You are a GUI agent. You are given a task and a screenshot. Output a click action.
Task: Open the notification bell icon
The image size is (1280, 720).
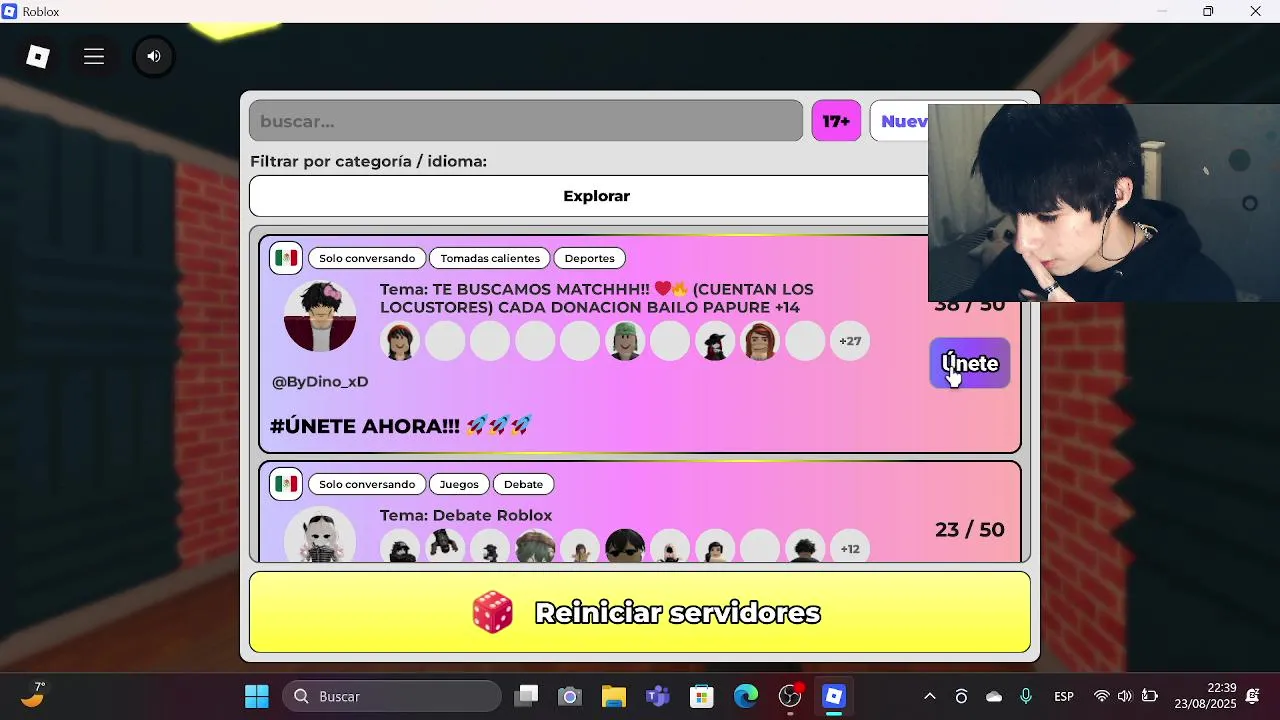[x=1253, y=696]
